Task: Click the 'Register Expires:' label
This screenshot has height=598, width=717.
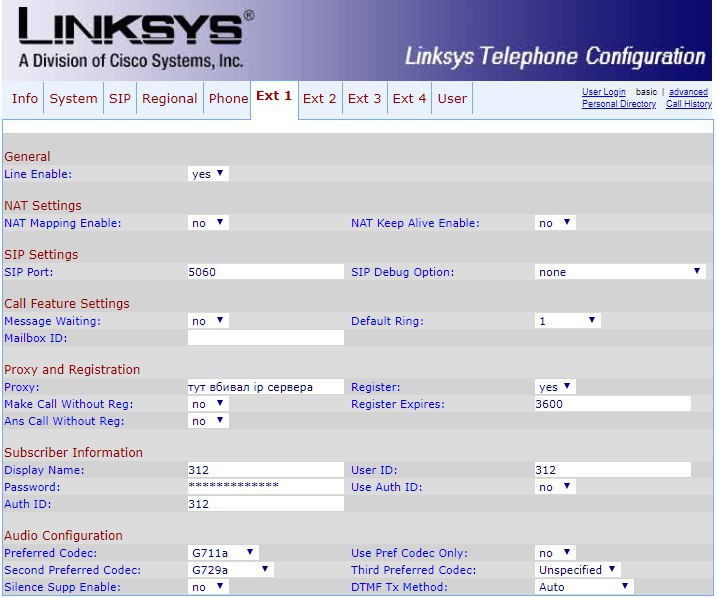Action: (398, 404)
